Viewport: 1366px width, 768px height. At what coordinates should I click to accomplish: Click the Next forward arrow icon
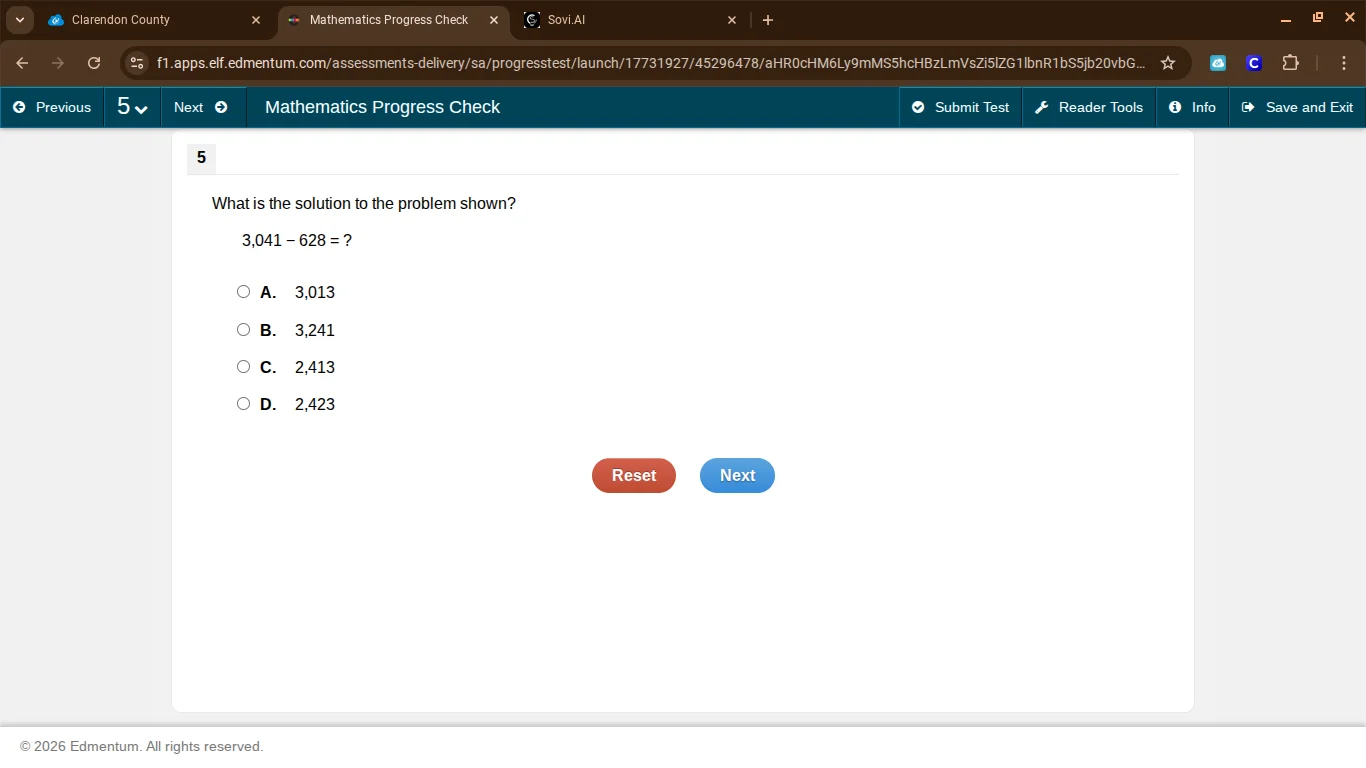coord(221,107)
